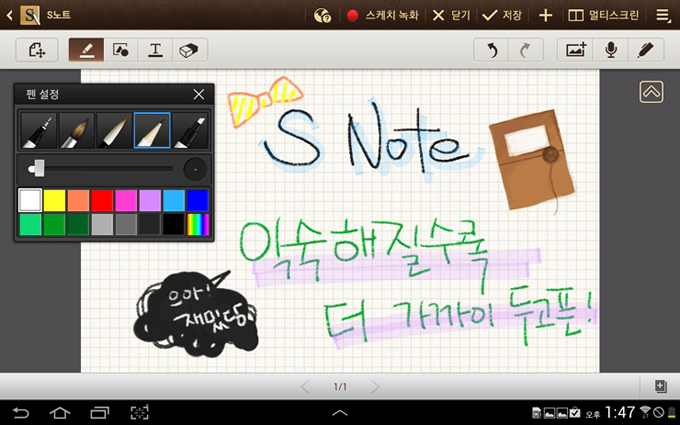680x425 pixels.
Task: Open the globe help icon
Action: pyautogui.click(x=322, y=16)
